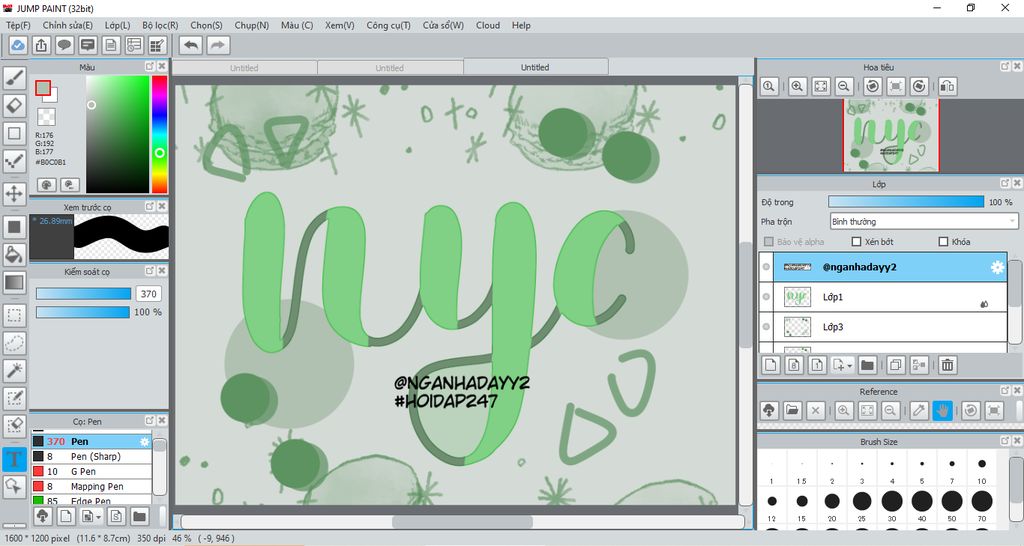Toggle the Khóa (lock) checkbox
The height and width of the screenshot is (546, 1024).
tap(943, 242)
